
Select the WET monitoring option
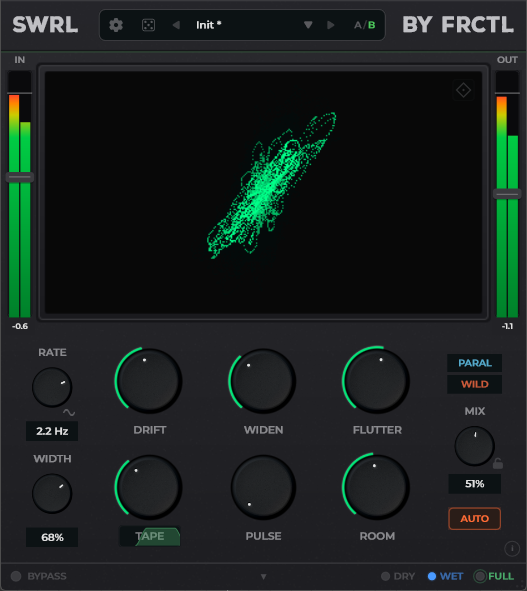445,576
